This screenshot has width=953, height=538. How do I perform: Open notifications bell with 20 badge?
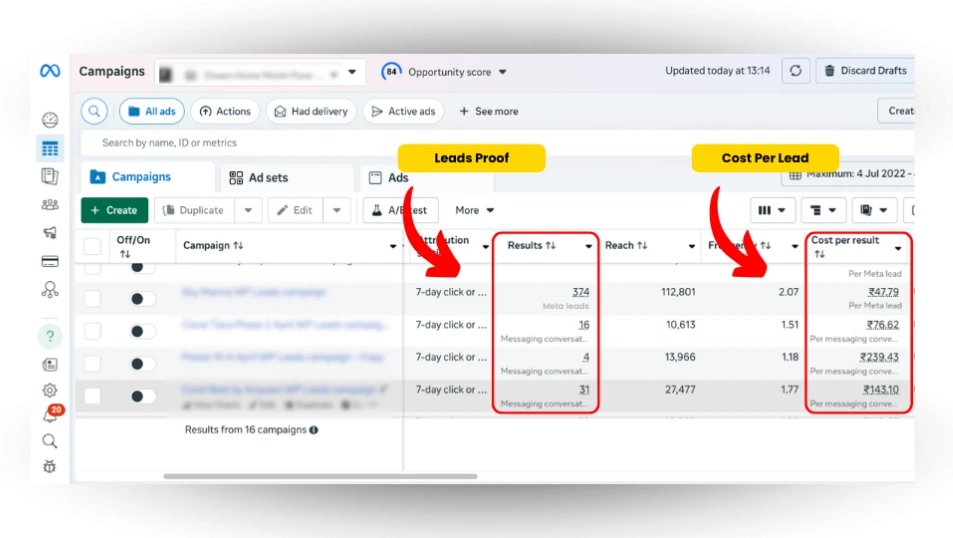click(x=51, y=414)
